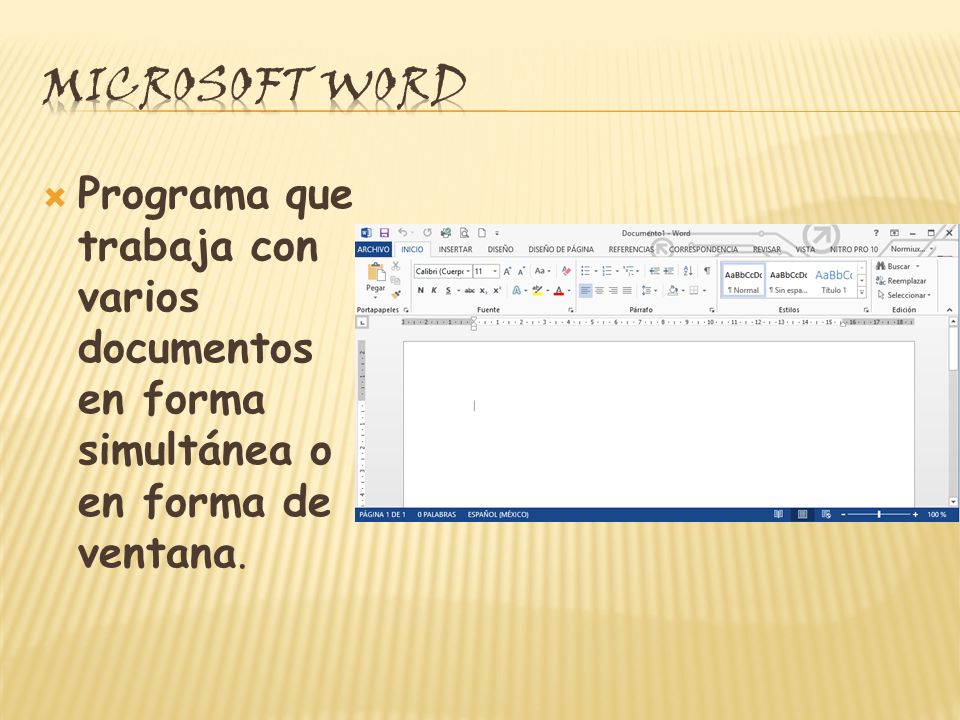Screen dimensions: 960x720
Task: Click the numbered list icon
Action: (x=607, y=271)
